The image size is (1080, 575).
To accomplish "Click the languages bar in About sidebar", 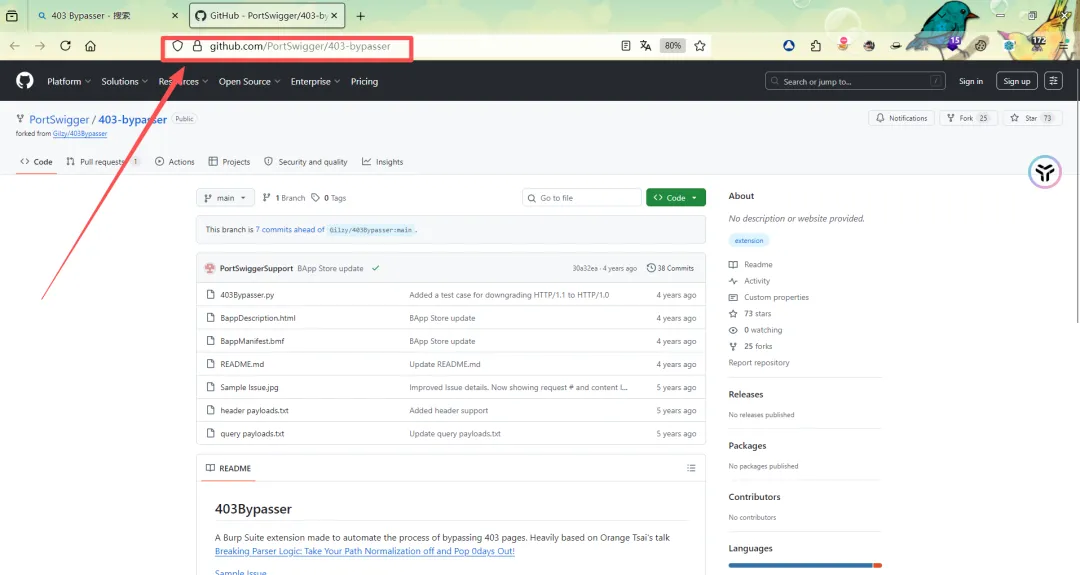I will [805, 565].
